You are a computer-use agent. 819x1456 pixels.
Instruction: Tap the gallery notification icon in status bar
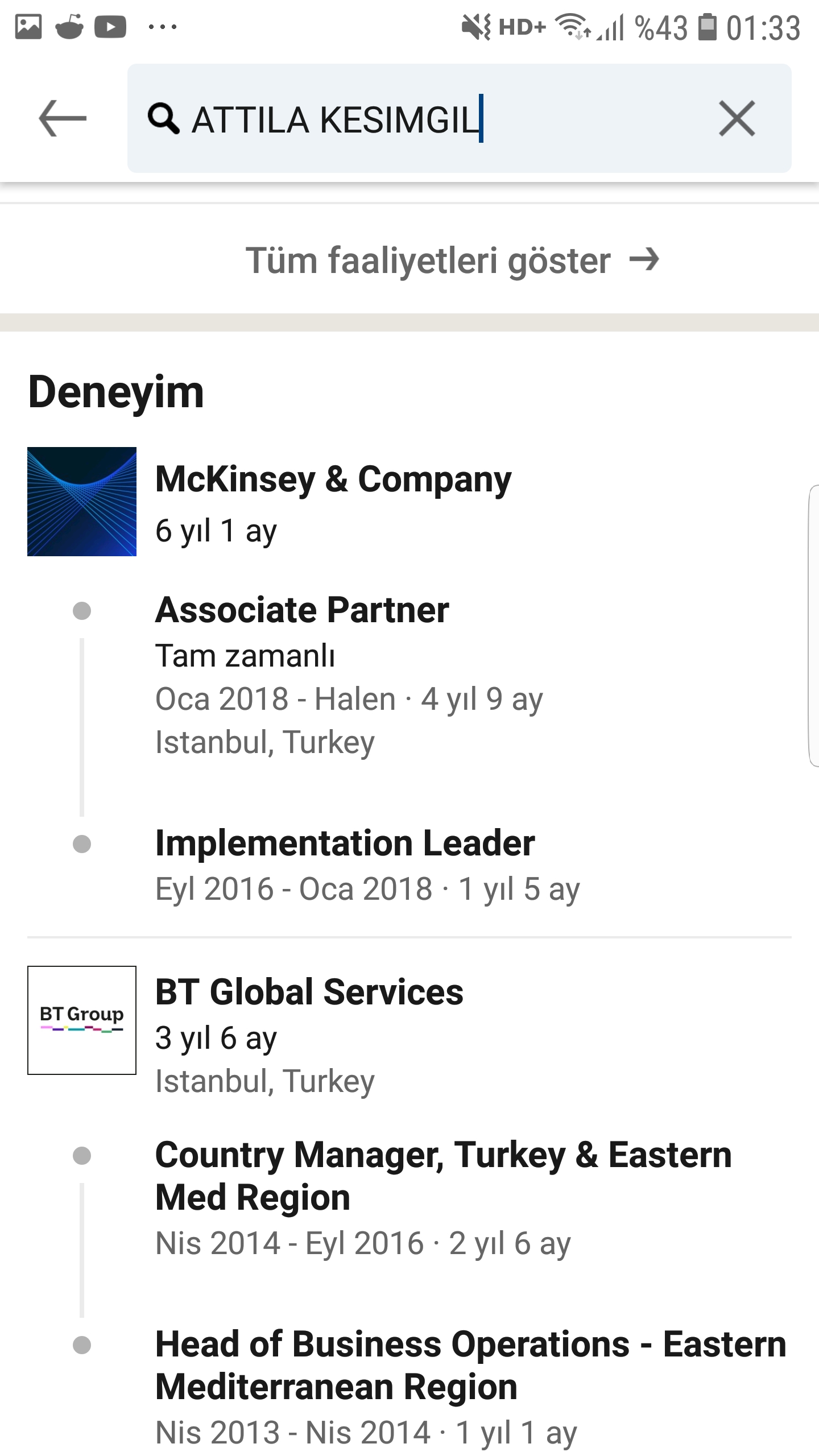click(x=28, y=27)
